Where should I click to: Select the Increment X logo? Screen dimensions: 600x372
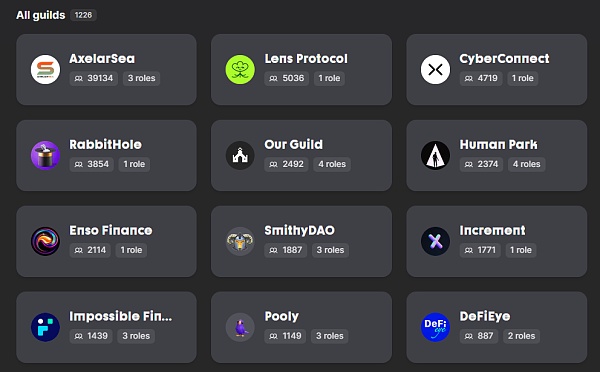435,241
